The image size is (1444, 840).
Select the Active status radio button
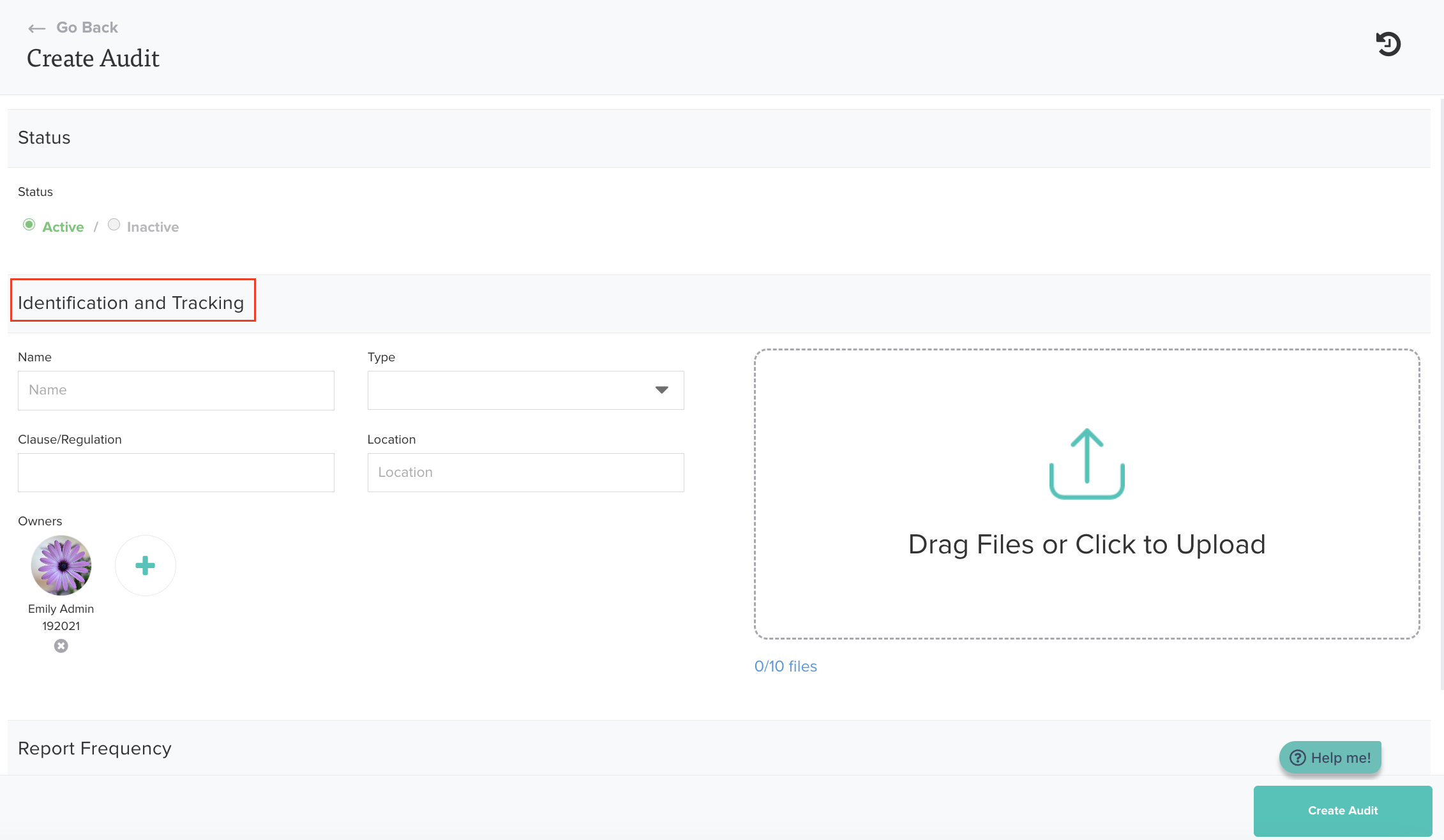pos(29,225)
